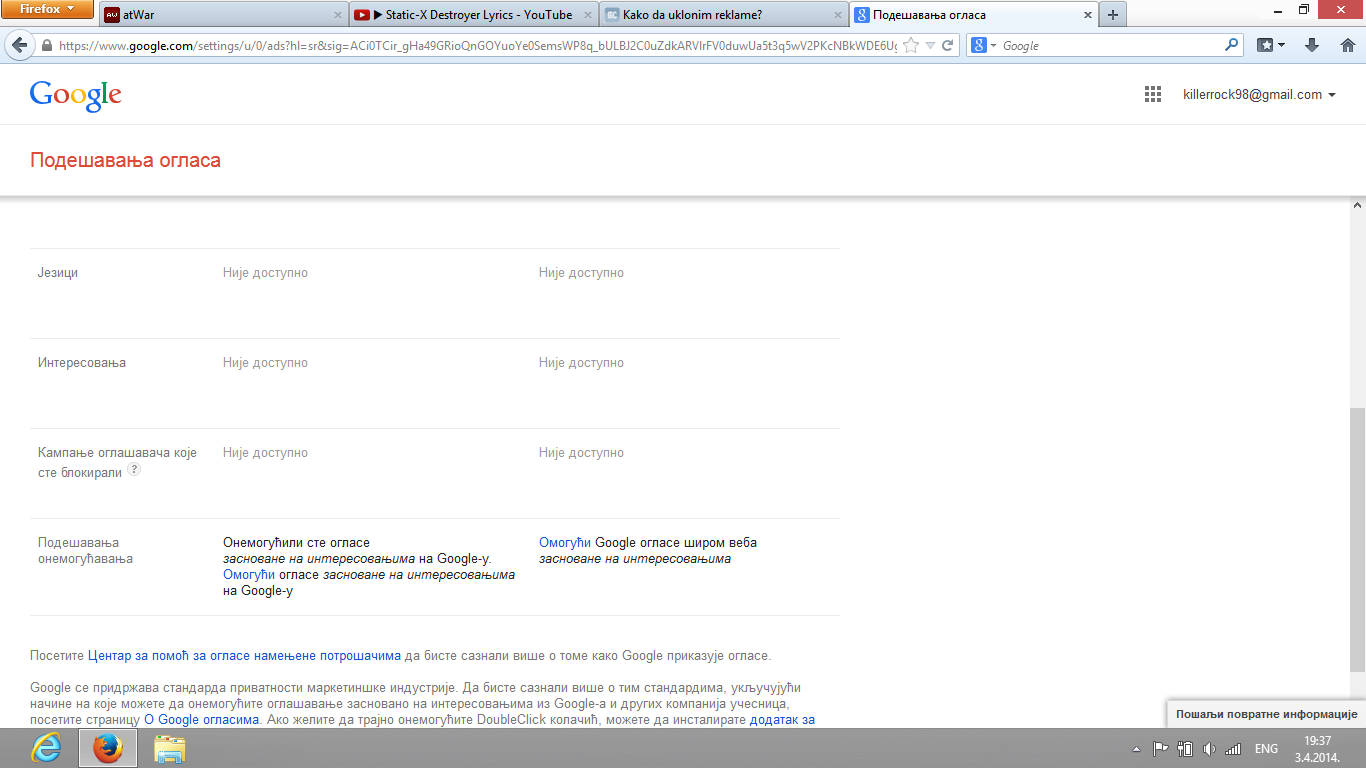Open the address bar history dropdown arrow
The image size is (1366, 768).
click(x=930, y=46)
